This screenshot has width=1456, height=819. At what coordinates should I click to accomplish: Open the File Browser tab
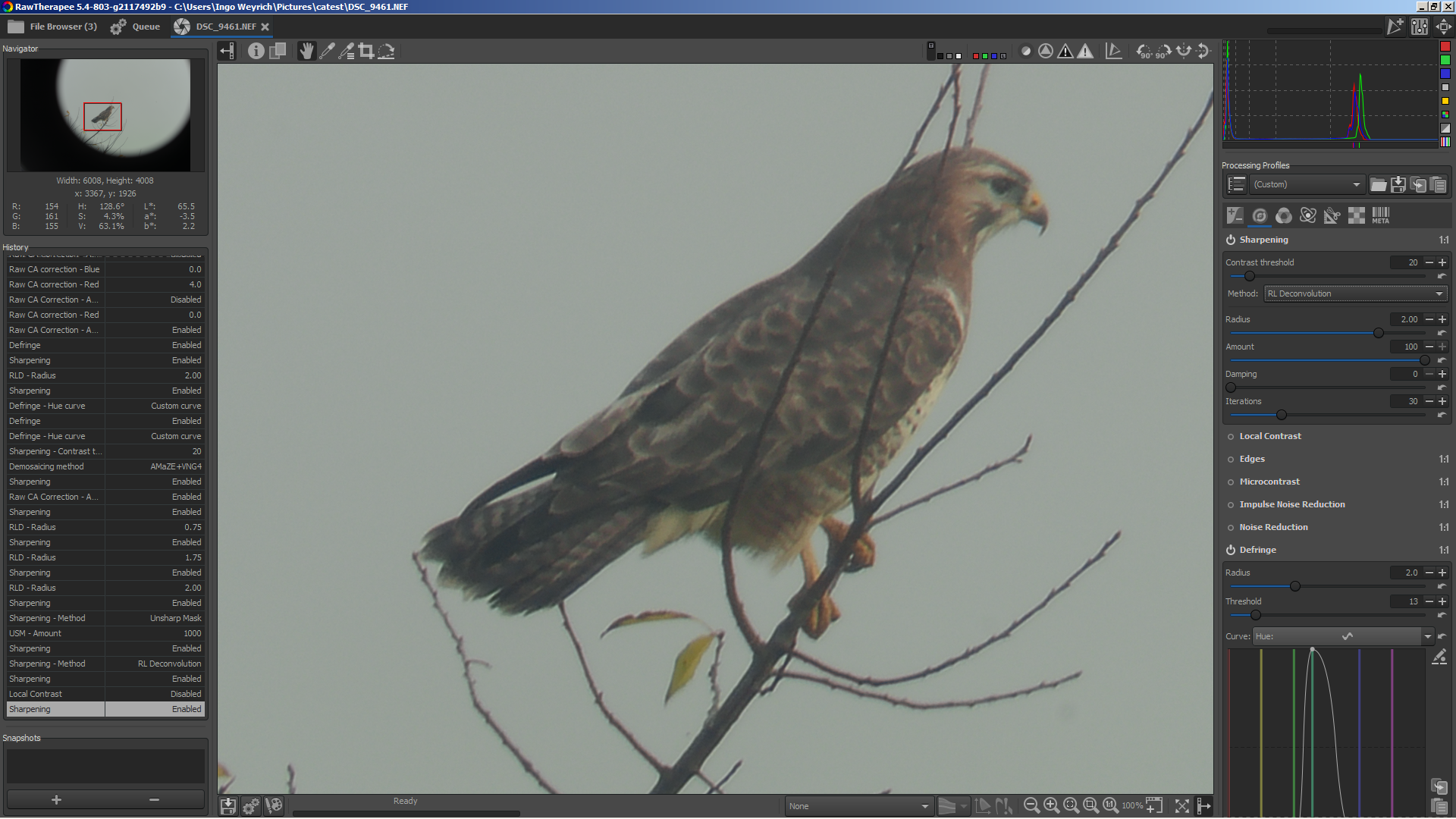[52, 27]
